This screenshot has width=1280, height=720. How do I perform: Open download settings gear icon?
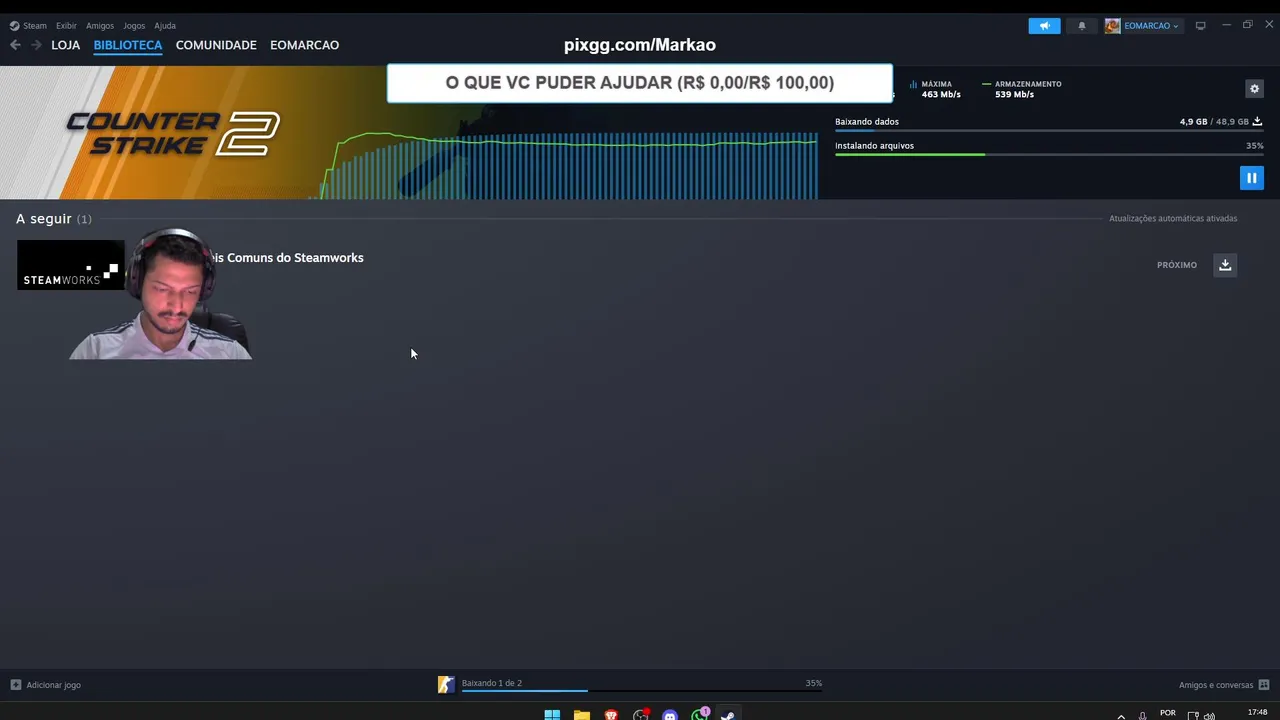click(1254, 89)
